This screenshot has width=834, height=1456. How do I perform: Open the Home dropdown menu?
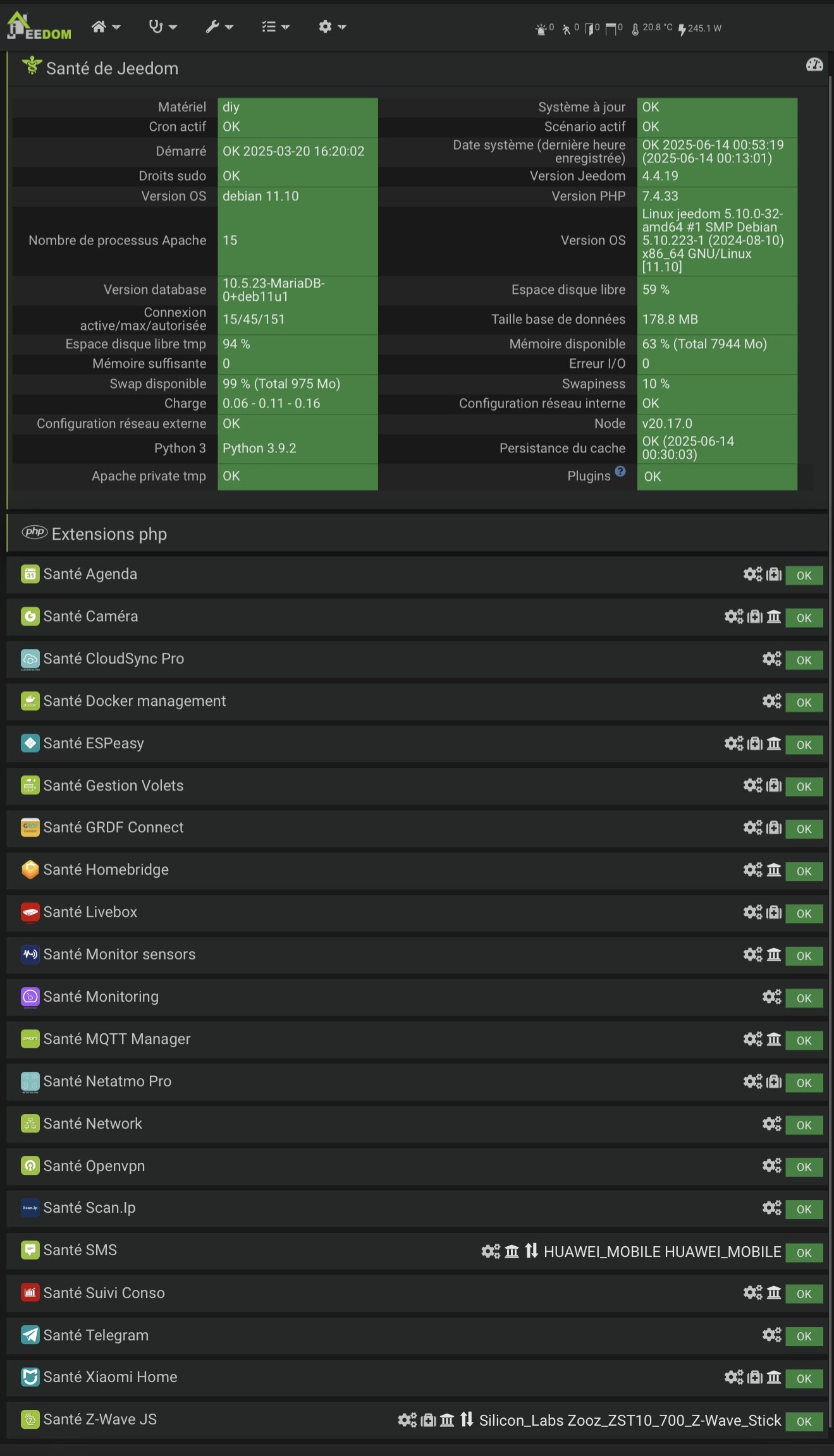[105, 27]
